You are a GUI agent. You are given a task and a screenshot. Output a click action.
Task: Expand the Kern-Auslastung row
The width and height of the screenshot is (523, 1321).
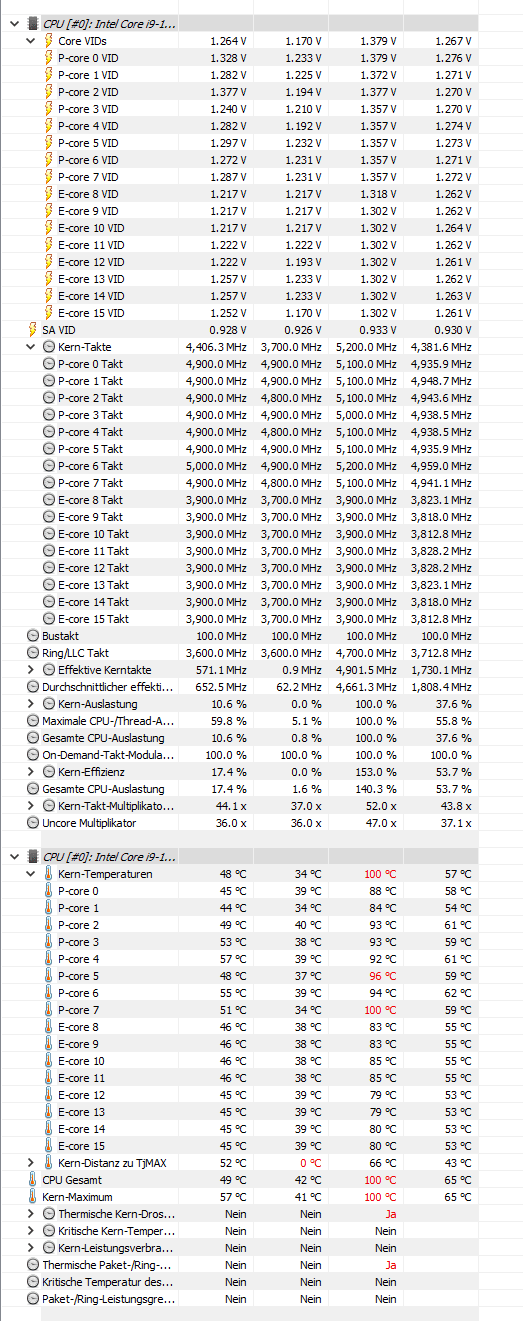(32, 703)
